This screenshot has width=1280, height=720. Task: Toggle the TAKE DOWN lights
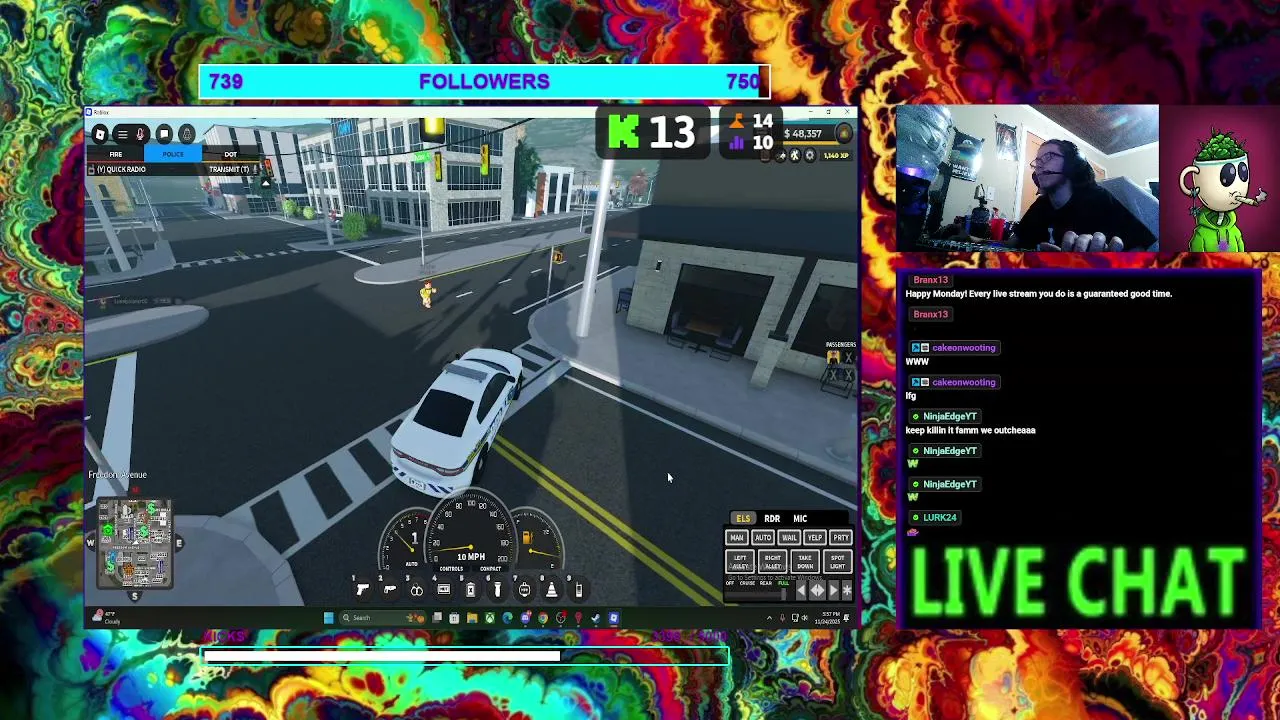(x=805, y=562)
